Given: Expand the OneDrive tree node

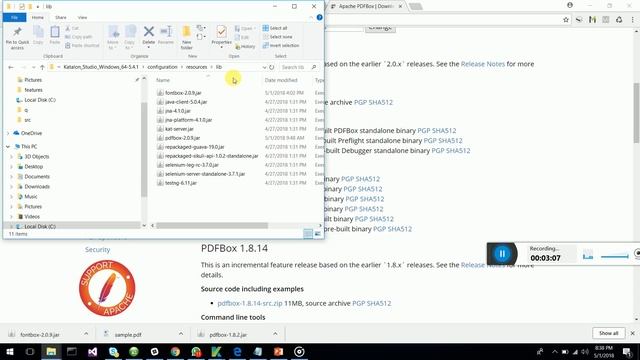Looking at the screenshot, I should pyautogui.click(x=8, y=133).
